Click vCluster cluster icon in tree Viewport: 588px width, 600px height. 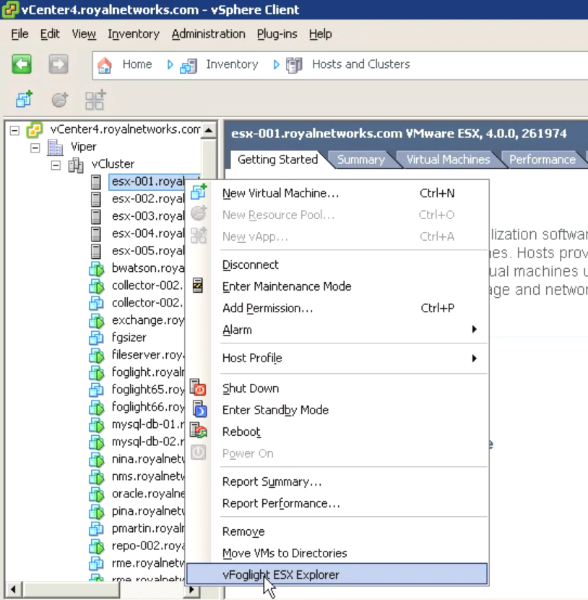[x=75, y=165]
